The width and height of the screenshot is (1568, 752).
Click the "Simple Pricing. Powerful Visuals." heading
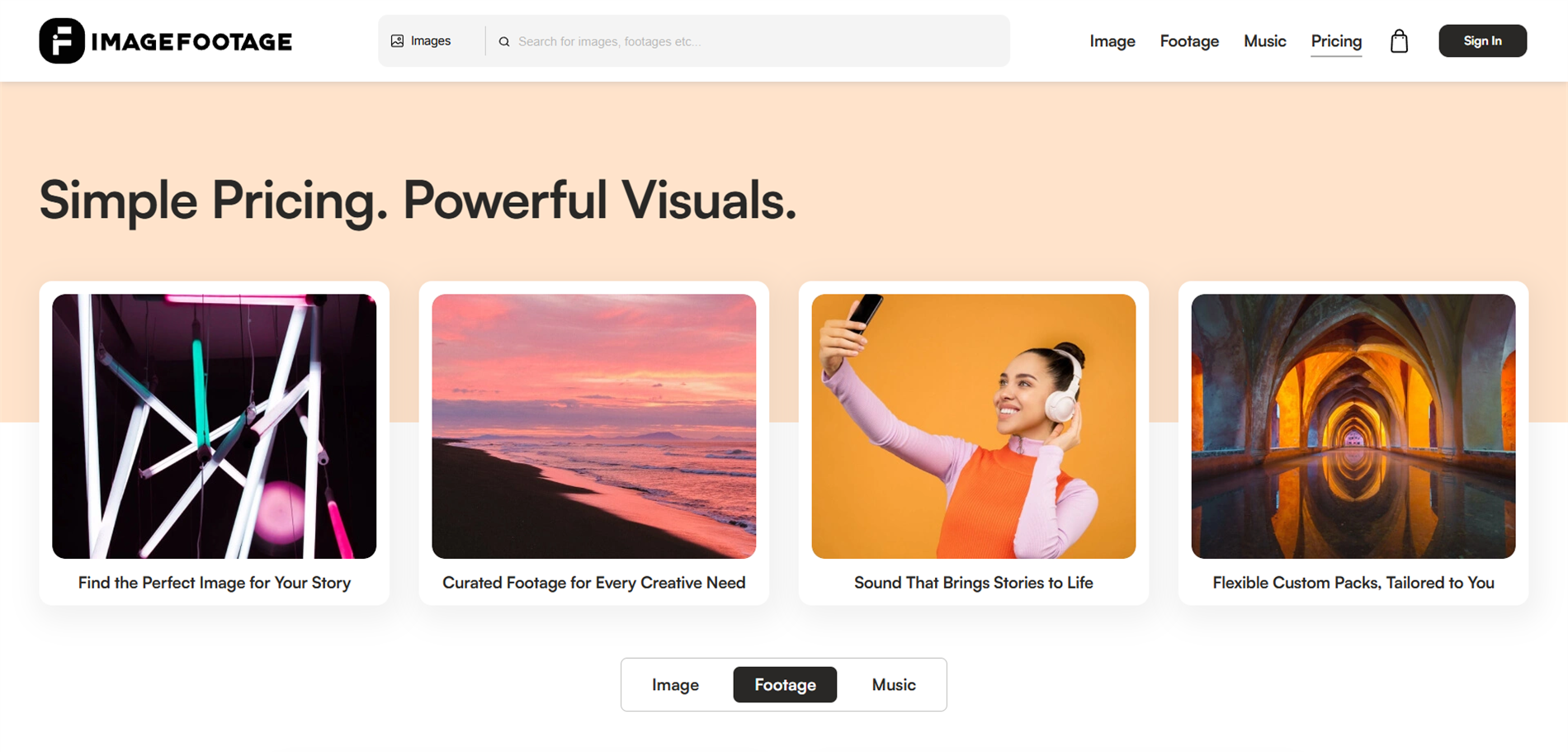pos(418,201)
